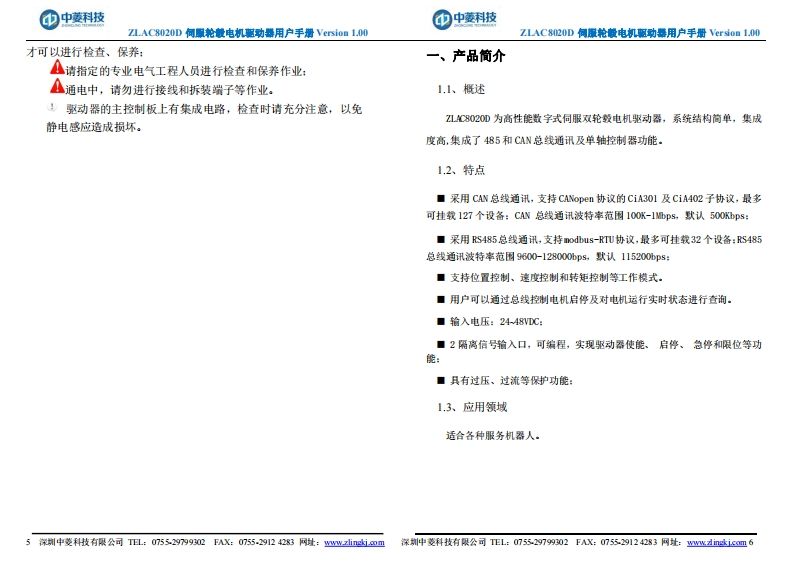Click the small gray exclamation notice icon
793x561 pixels.
click(53, 105)
